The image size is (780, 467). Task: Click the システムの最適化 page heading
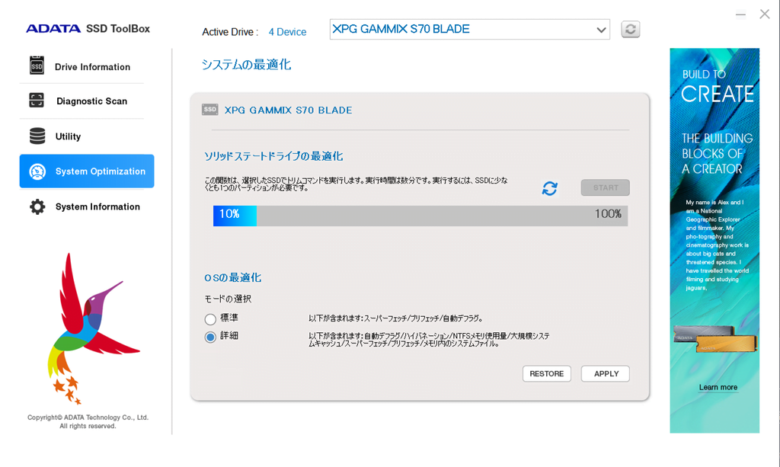[x=246, y=65]
